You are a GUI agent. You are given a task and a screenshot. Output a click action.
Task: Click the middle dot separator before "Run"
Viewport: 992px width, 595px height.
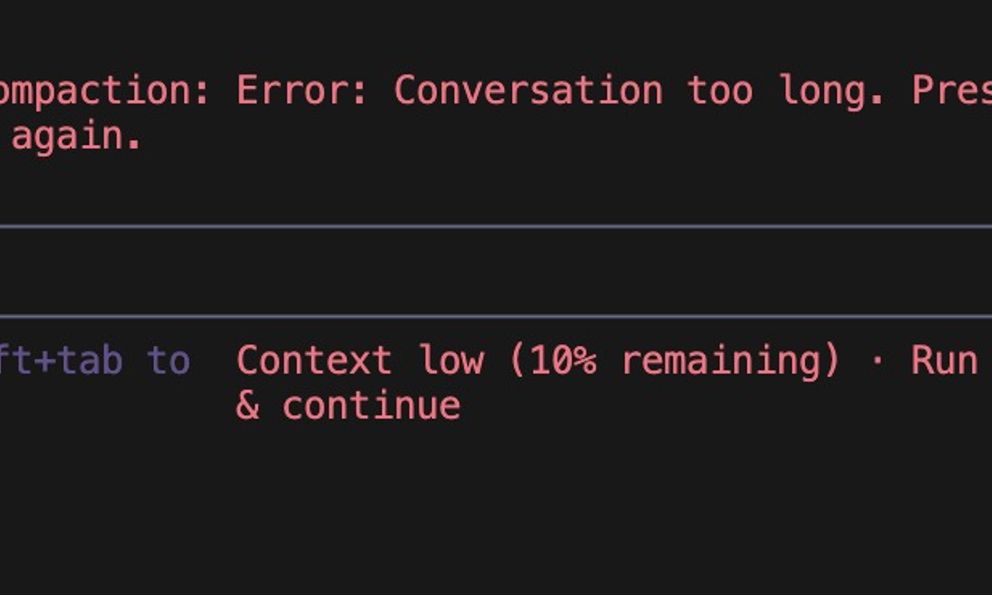pyautogui.click(x=876, y=360)
